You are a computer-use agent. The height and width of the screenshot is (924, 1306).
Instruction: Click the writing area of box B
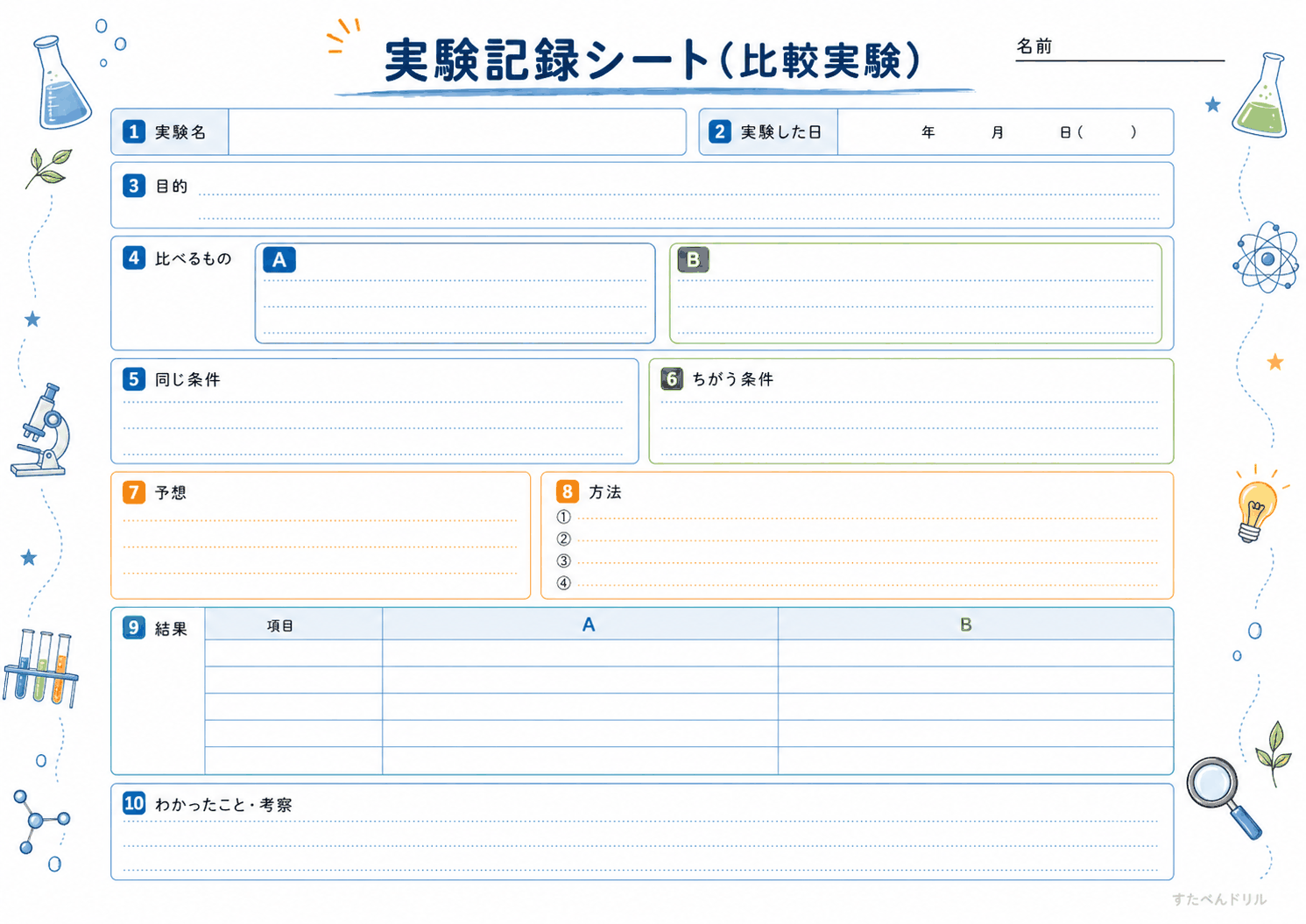[916, 307]
